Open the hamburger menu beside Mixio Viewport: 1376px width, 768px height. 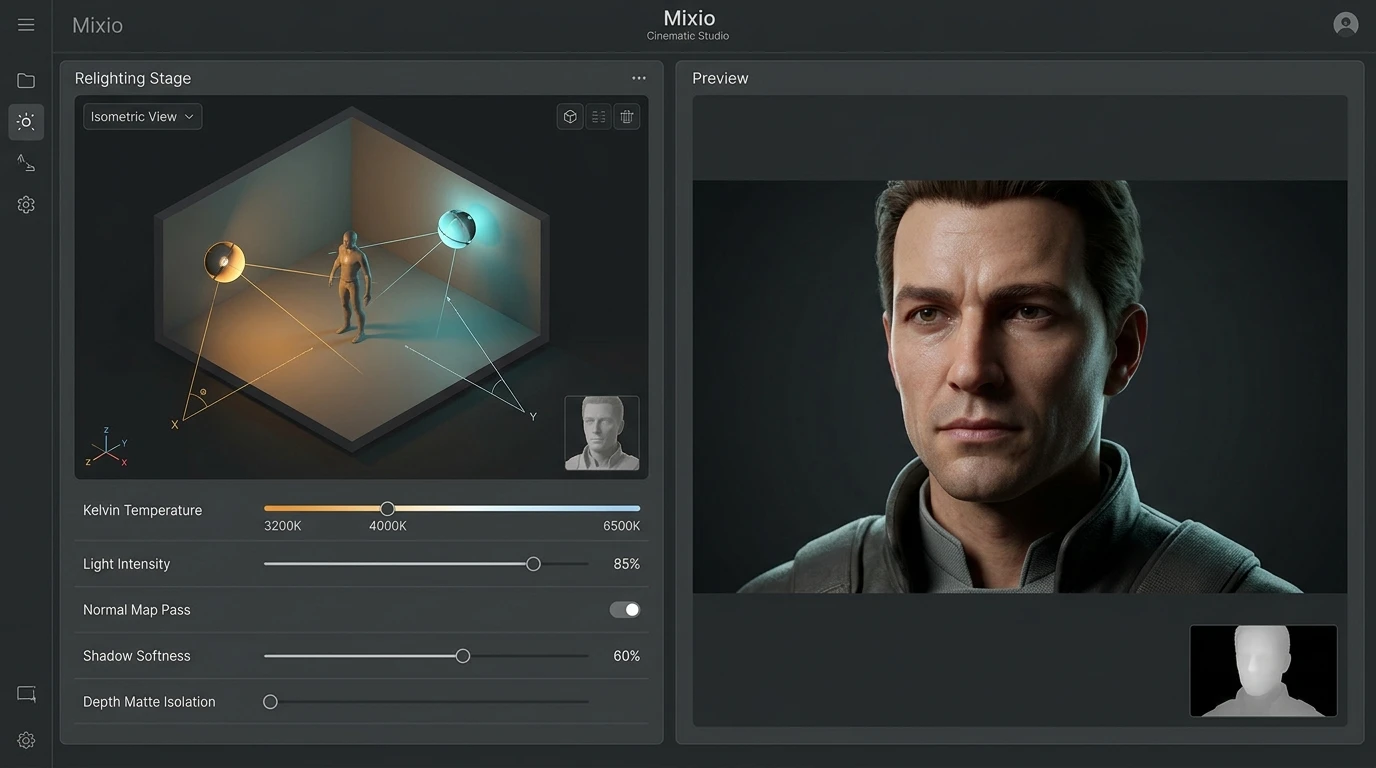26,25
